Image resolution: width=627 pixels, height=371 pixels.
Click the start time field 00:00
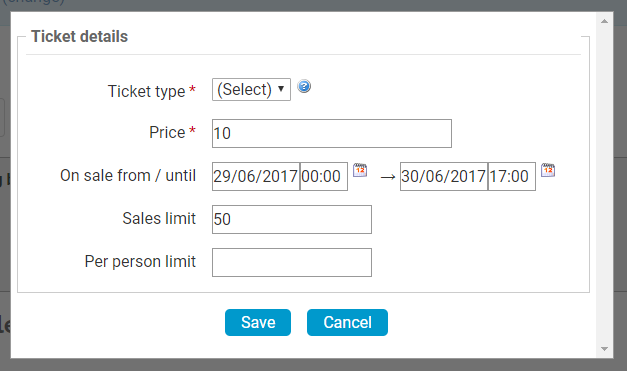point(324,176)
